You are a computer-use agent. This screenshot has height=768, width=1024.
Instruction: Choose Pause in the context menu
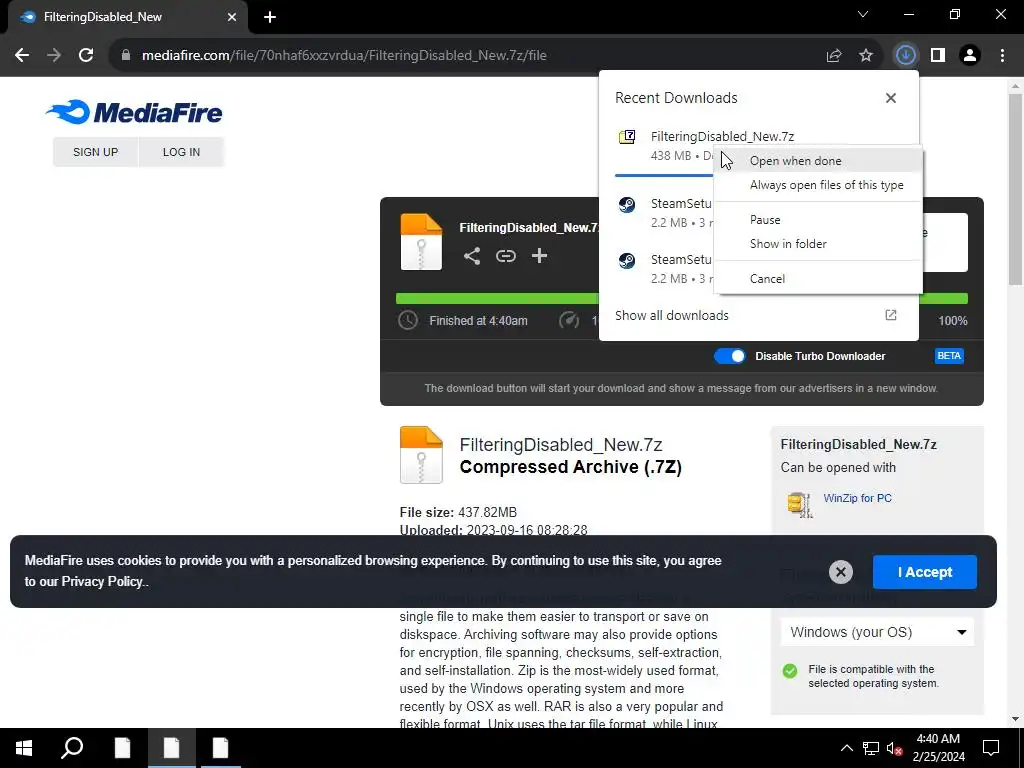coord(818,220)
